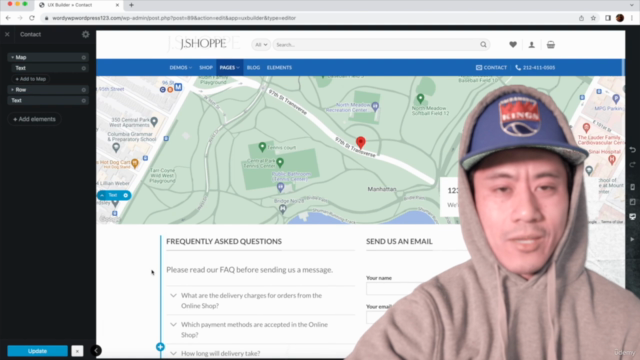Click Central Park Tennis Center map marker
This screenshot has height=360, width=640.
click(280, 162)
